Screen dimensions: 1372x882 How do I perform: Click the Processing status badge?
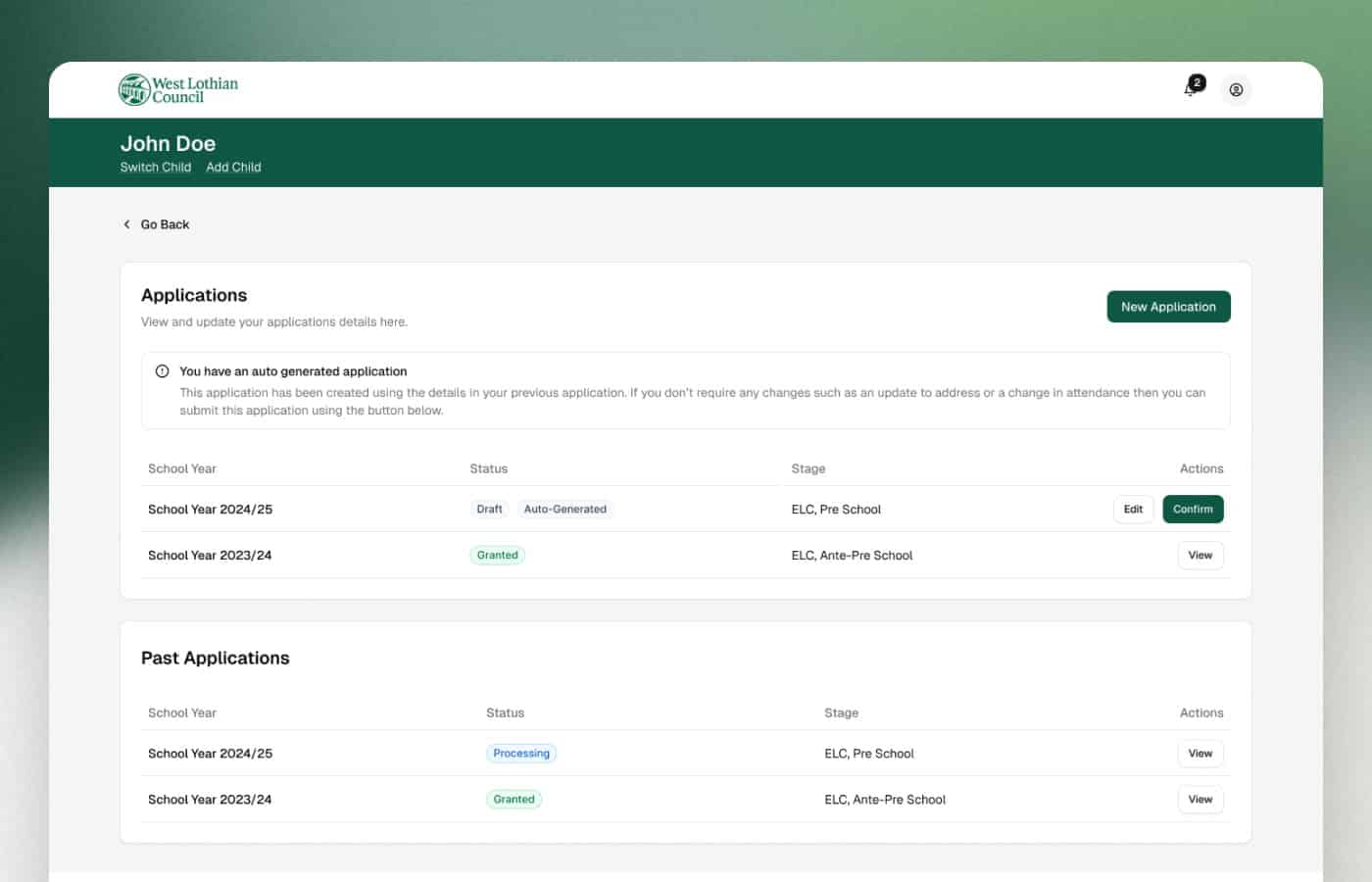(521, 754)
